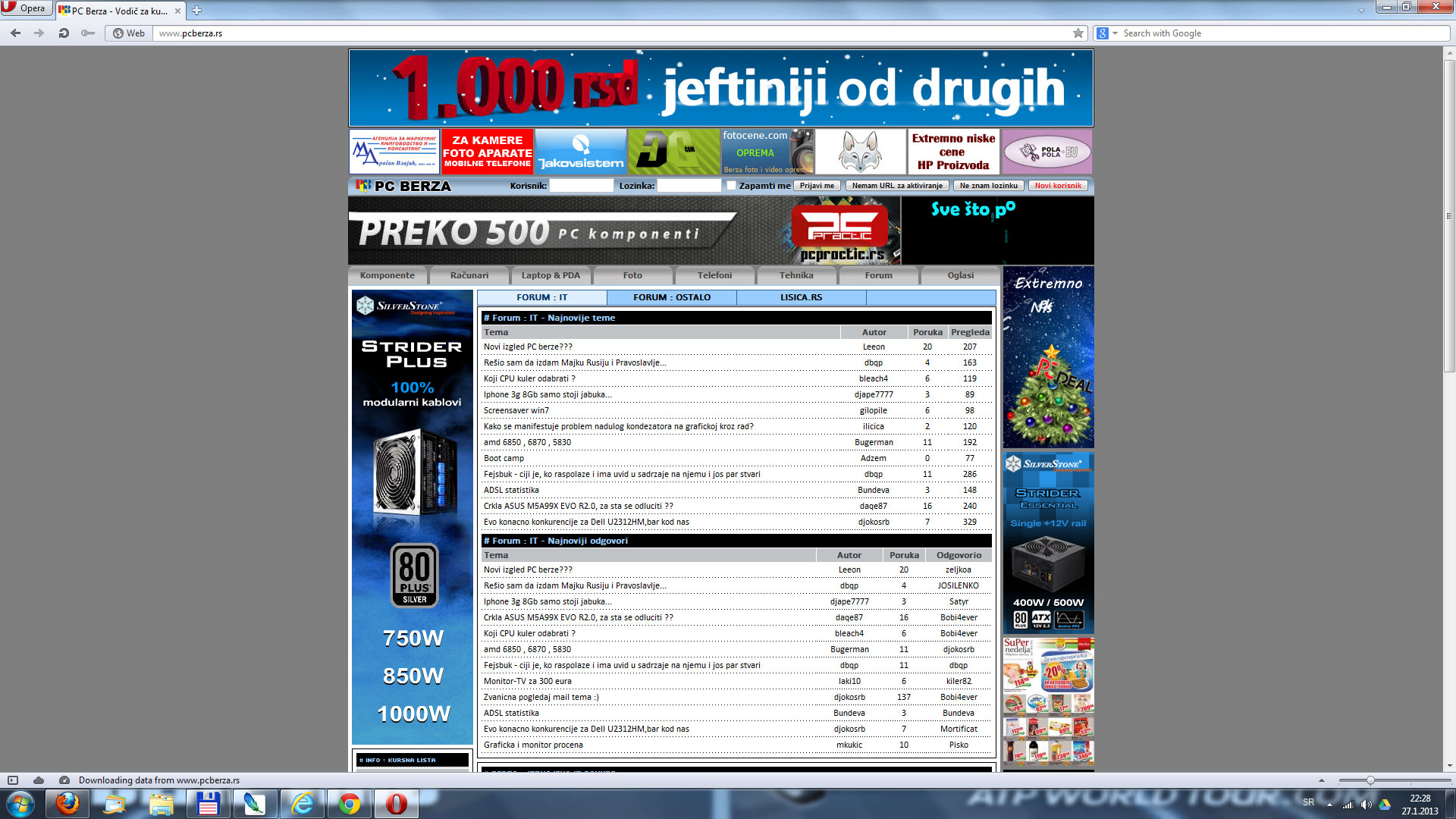This screenshot has width=1456, height=819.
Task: Open topic 'Graficka i monitor procena'
Action: pyautogui.click(x=533, y=745)
